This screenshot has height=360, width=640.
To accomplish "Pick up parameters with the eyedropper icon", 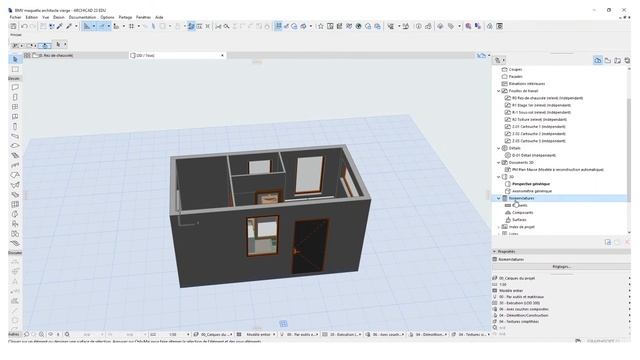I will click(x=60, y=26).
